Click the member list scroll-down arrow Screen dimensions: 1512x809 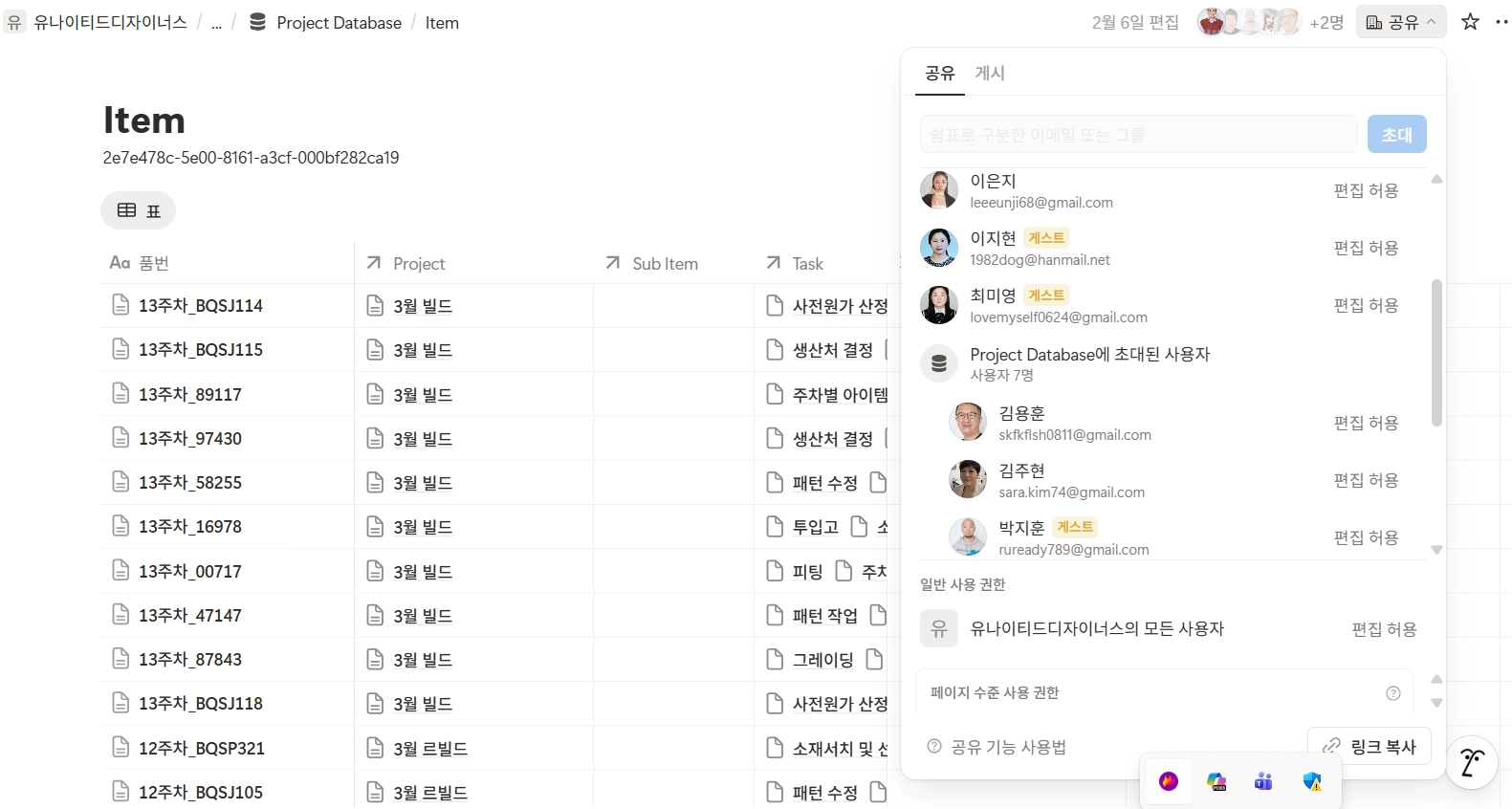point(1436,550)
